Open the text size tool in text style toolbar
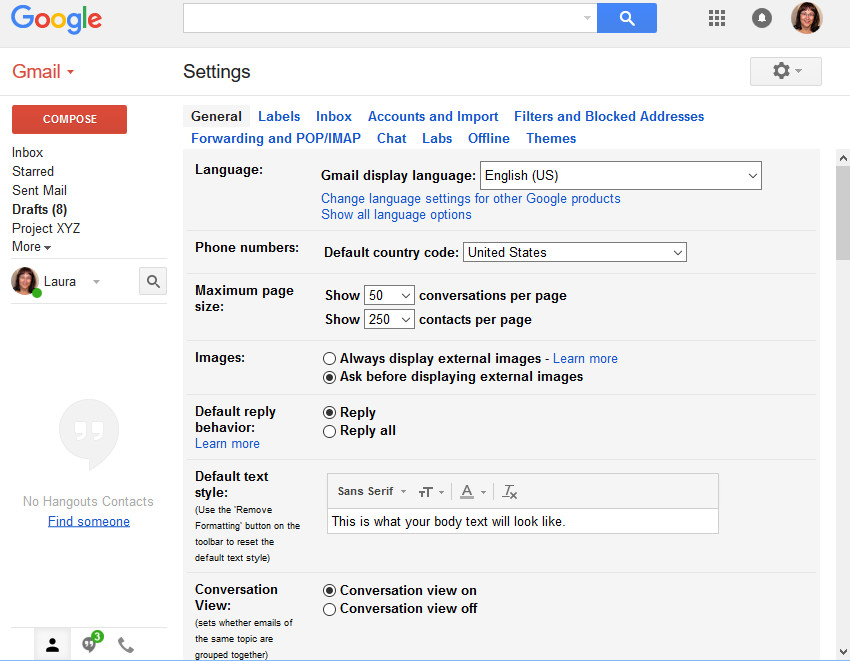The width and height of the screenshot is (850, 661). (431, 492)
